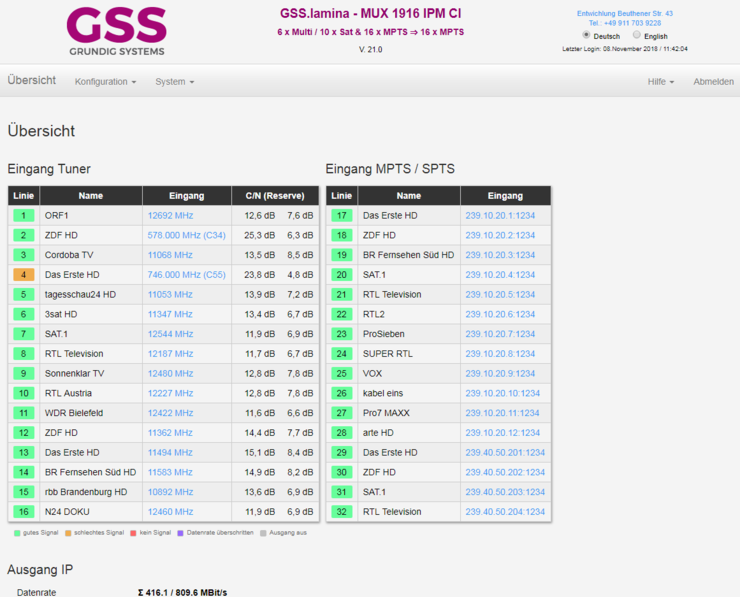Open the Hilfe dropdown menu

click(660, 82)
